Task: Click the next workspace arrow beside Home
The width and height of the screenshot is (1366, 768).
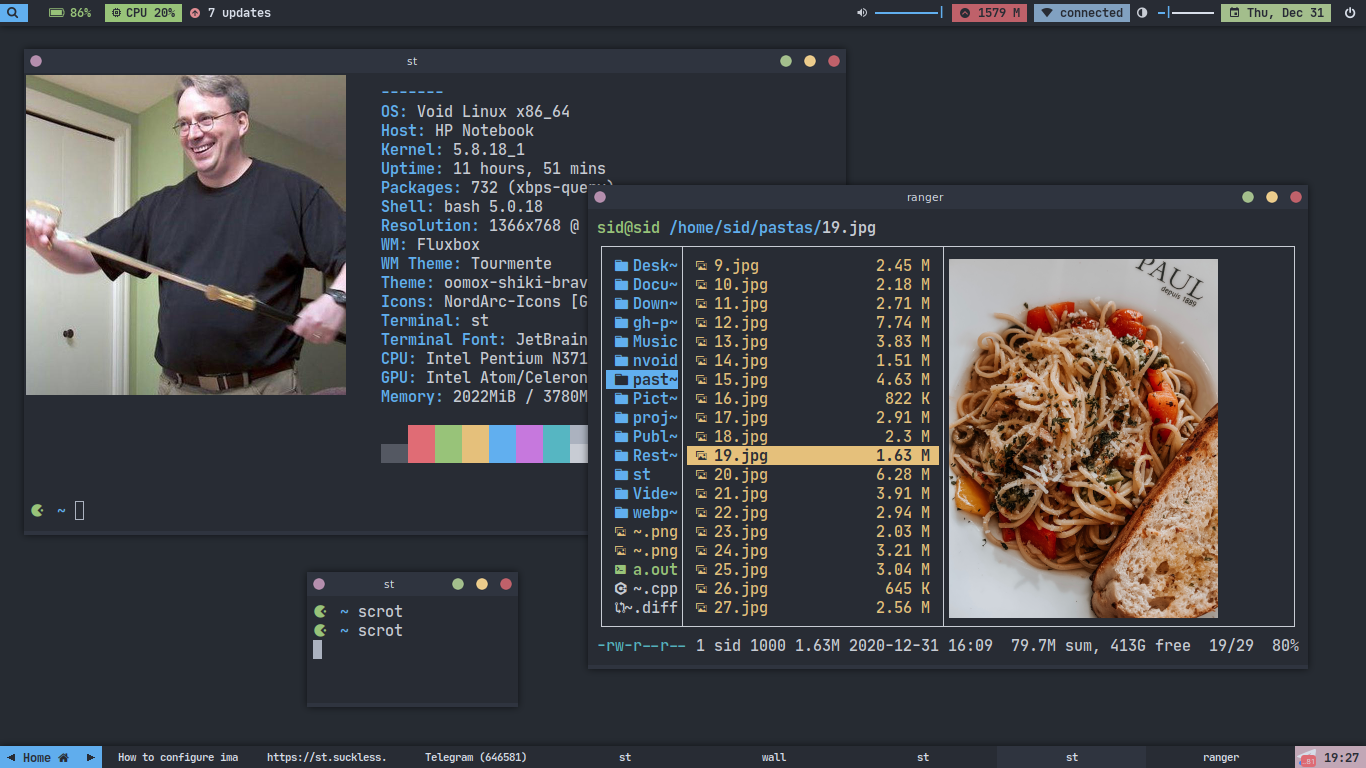Action: 89,757
